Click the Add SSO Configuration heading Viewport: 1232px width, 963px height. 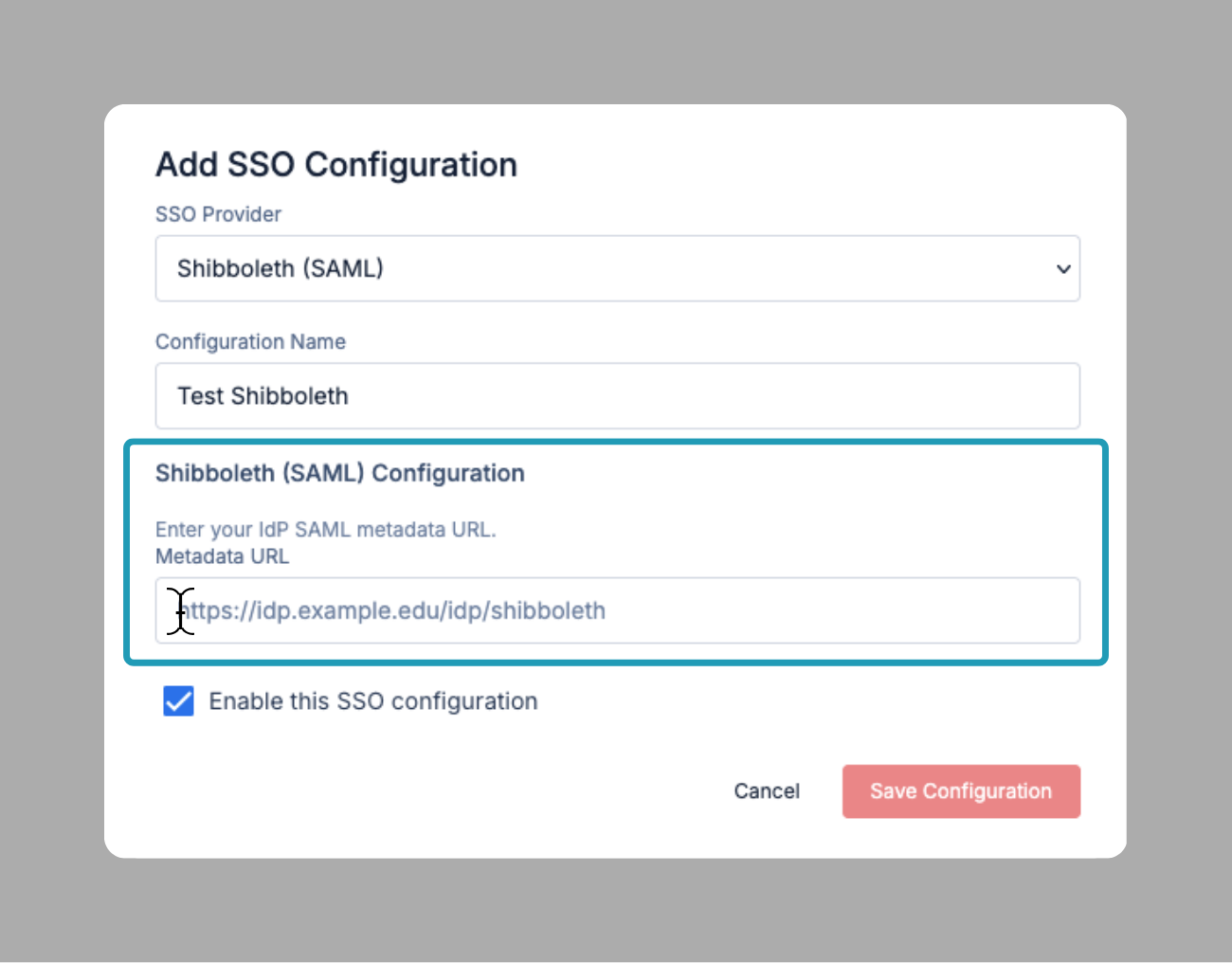tap(336, 165)
